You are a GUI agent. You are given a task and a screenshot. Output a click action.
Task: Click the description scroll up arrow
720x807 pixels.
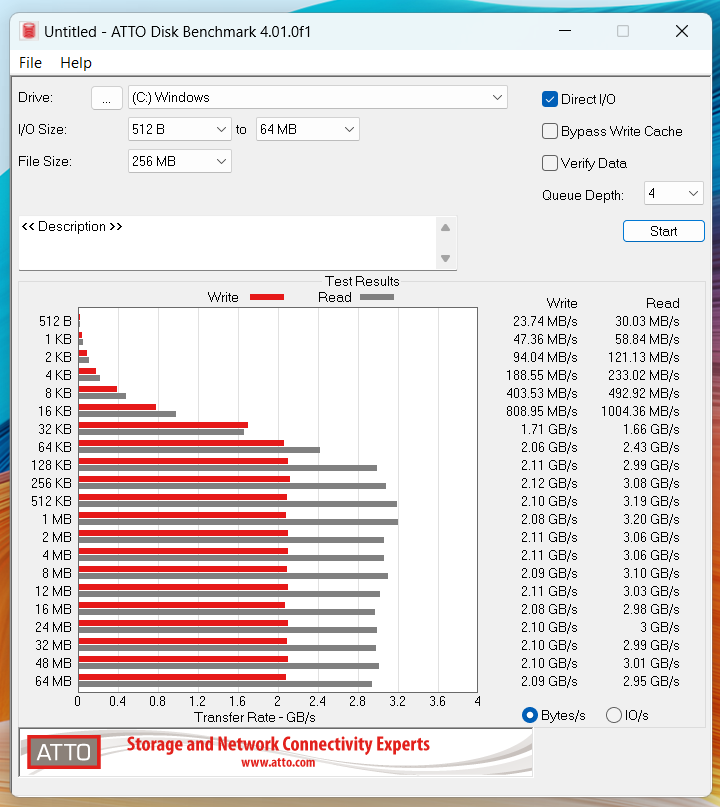pos(446,227)
